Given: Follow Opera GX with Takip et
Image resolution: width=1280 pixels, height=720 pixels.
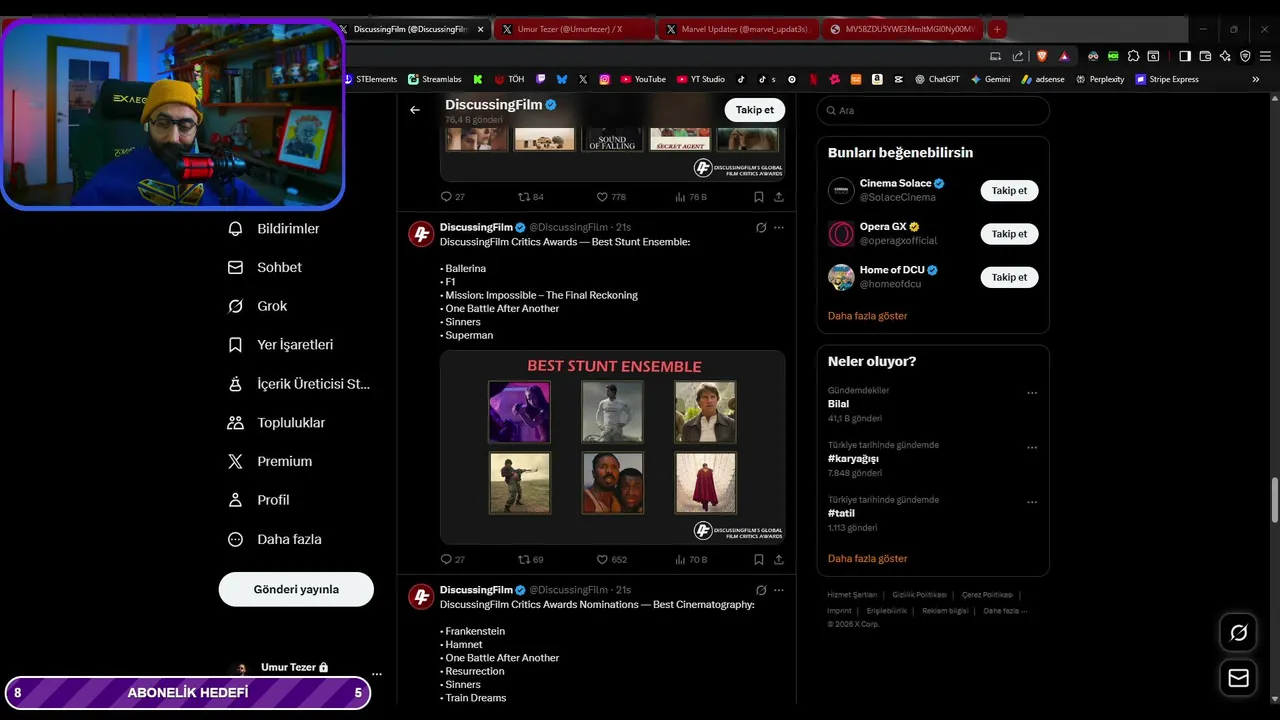Looking at the screenshot, I should click(1009, 234).
